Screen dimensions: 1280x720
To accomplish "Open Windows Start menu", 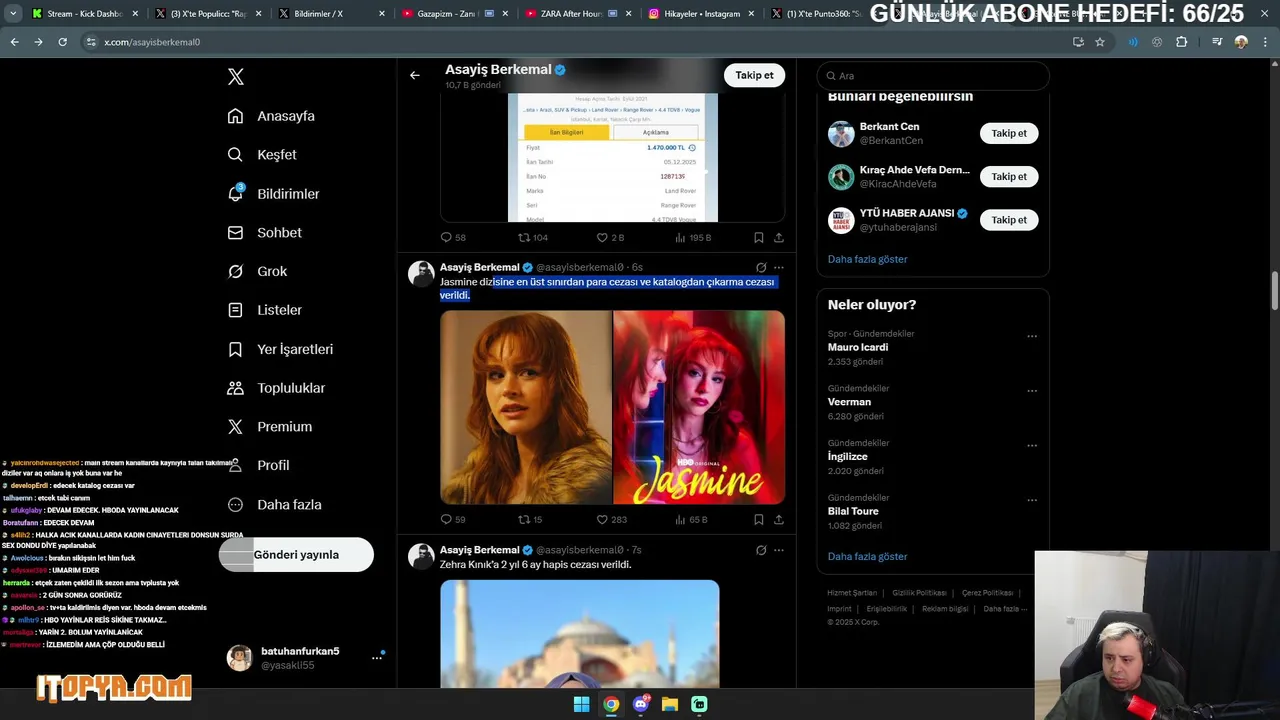I will pos(581,704).
